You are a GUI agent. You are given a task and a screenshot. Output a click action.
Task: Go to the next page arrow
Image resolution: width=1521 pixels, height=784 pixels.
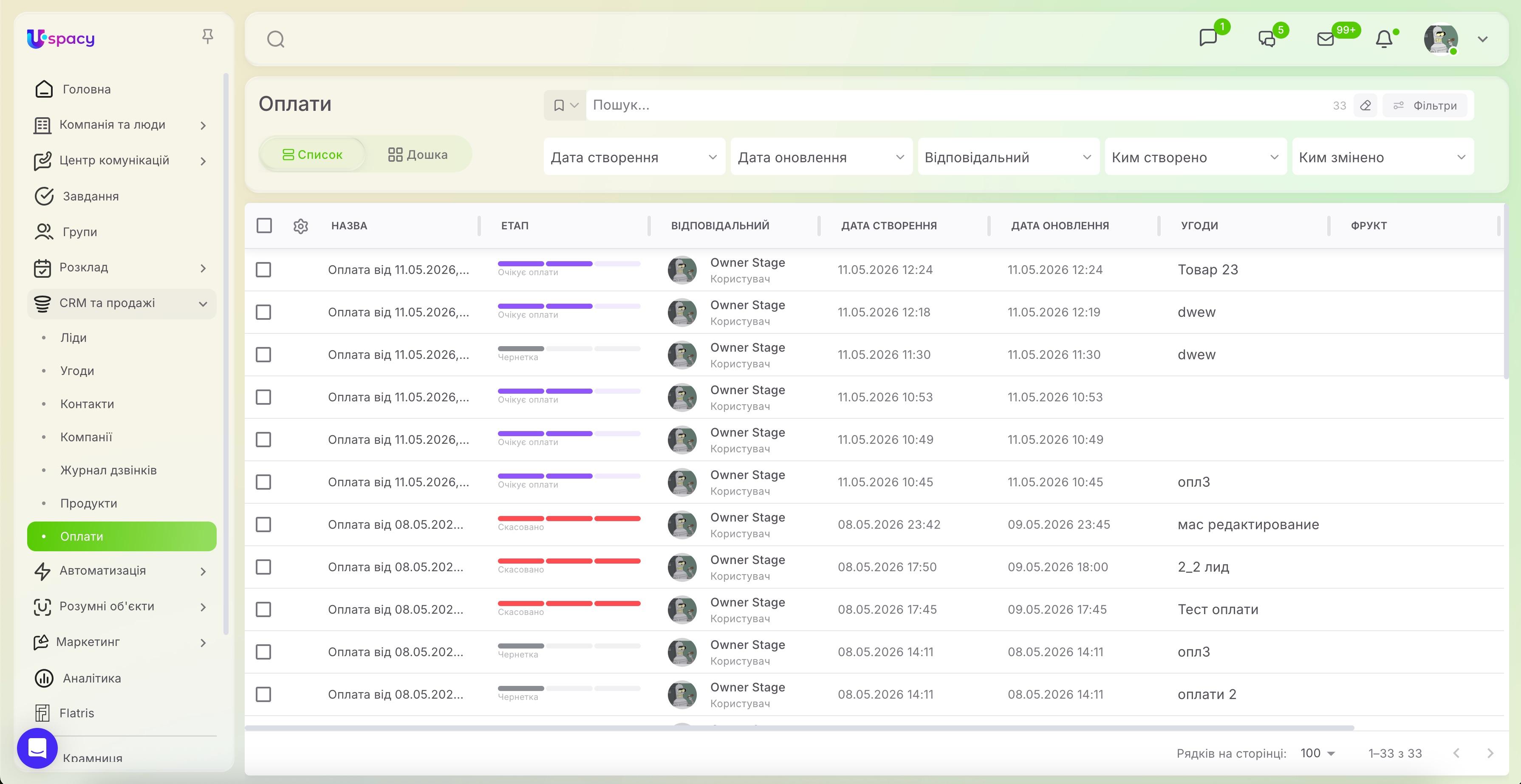(x=1490, y=753)
